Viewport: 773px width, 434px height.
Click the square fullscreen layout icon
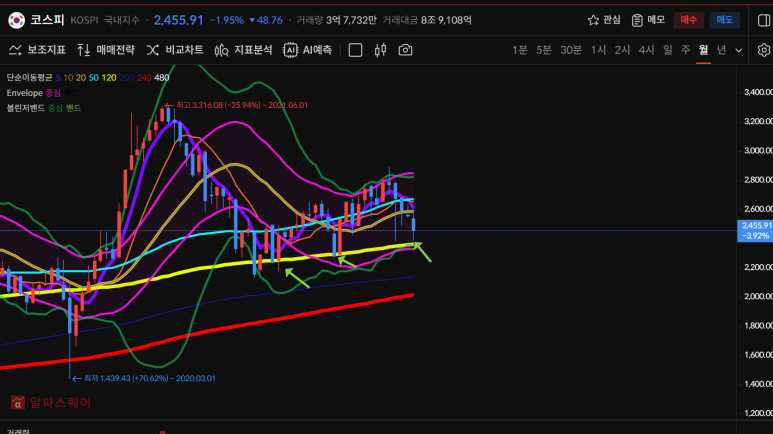(355, 50)
